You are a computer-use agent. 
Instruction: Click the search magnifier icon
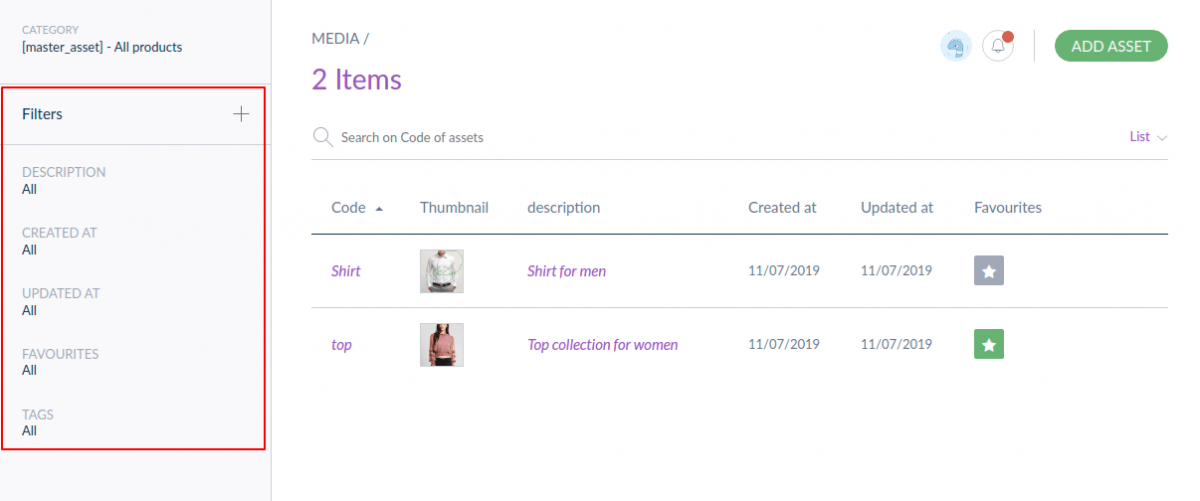point(322,137)
